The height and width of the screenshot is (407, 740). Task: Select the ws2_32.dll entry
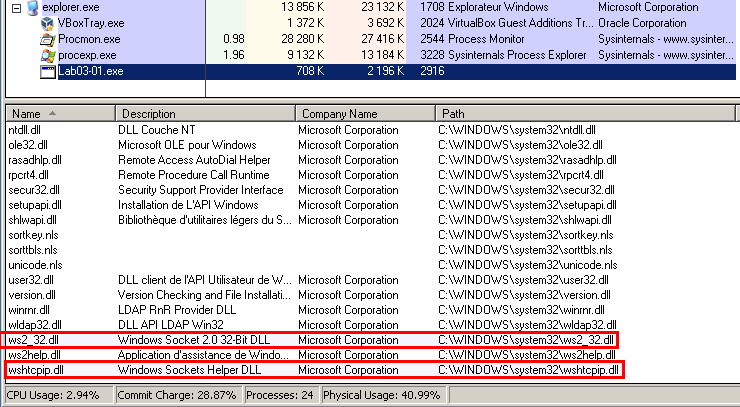coord(34,340)
